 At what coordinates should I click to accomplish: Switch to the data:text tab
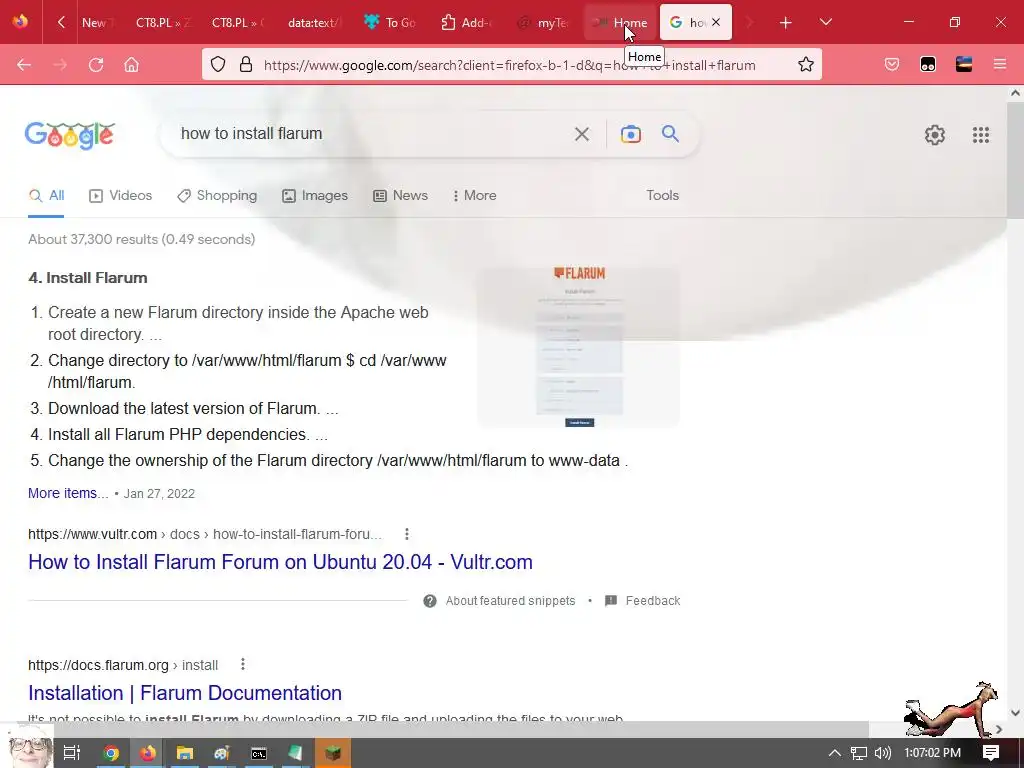point(314,22)
